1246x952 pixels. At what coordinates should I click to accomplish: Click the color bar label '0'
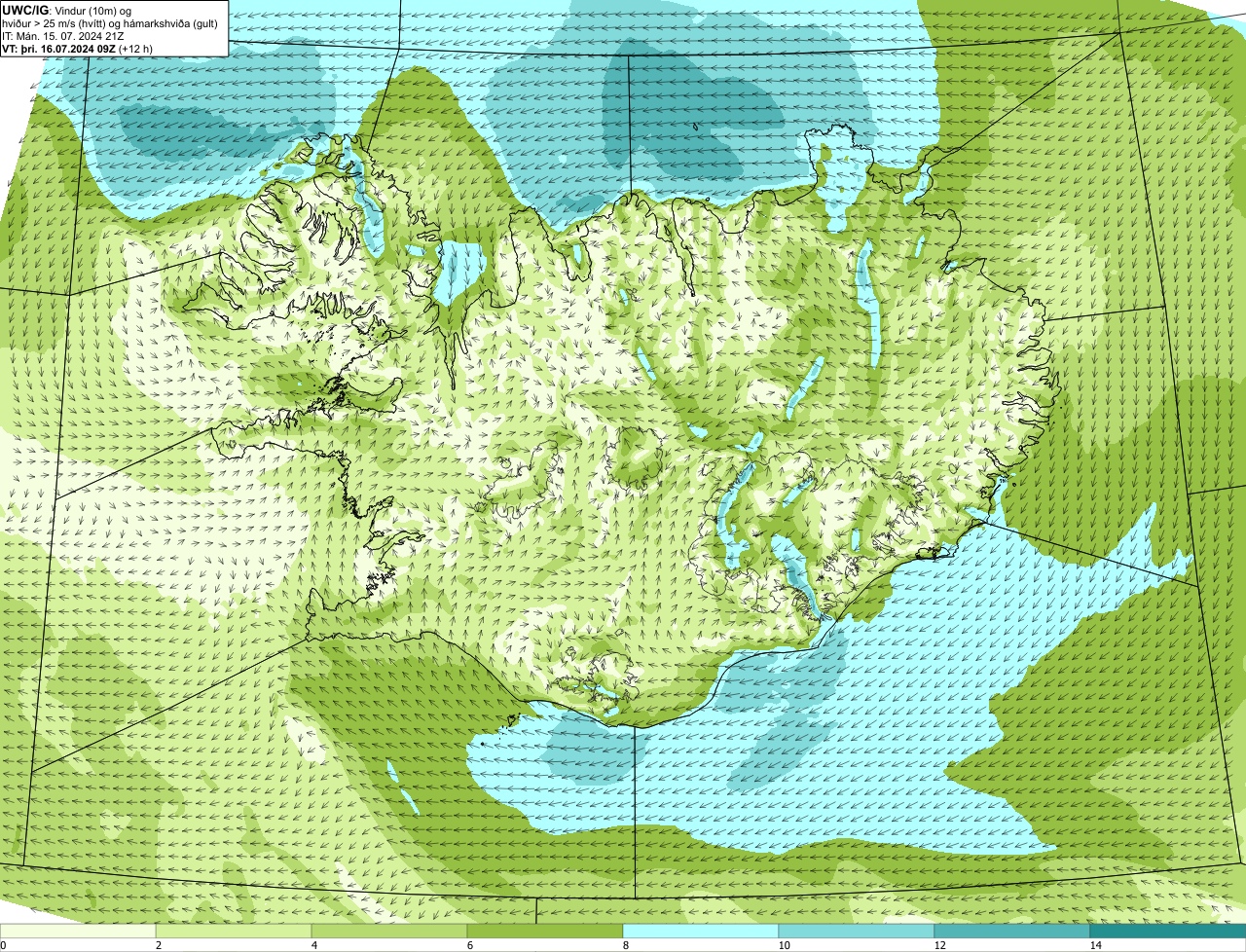pos(3,945)
